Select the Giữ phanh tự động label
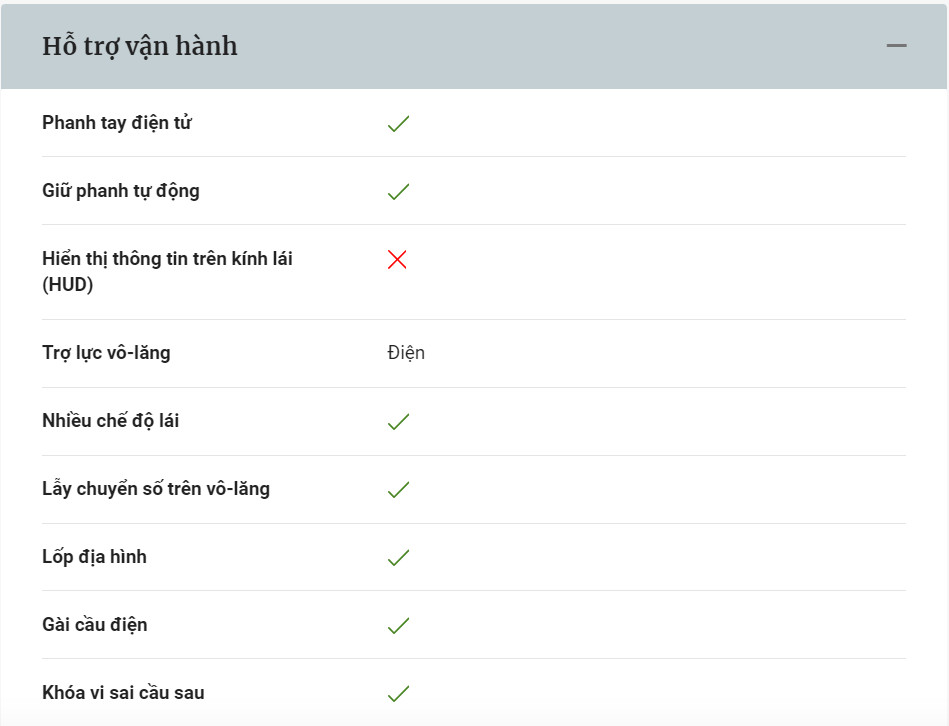Image resolution: width=949 pixels, height=726 pixels. pyautogui.click(x=121, y=191)
